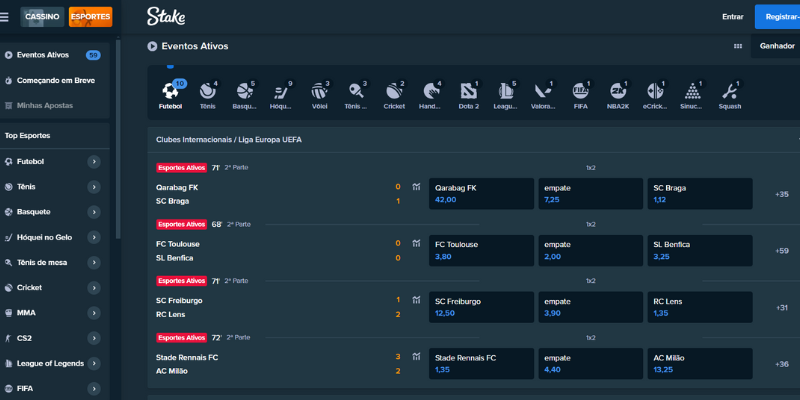Open stats icon for Qarabag vs Braga
The image size is (800, 400).
click(414, 187)
